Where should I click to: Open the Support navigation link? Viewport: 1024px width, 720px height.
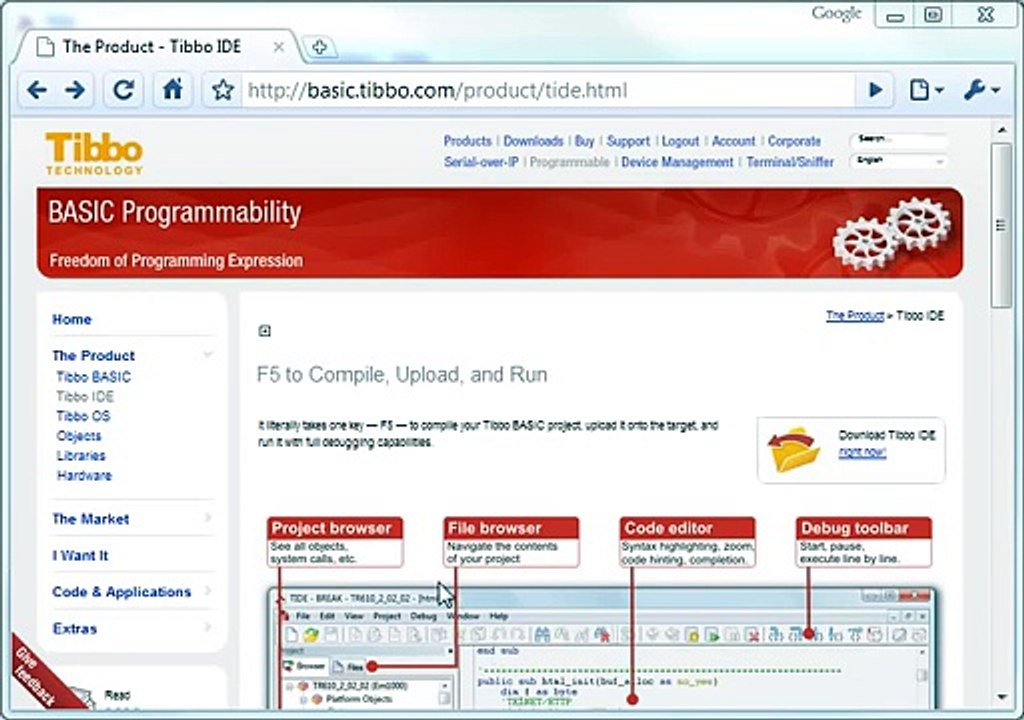pos(628,141)
